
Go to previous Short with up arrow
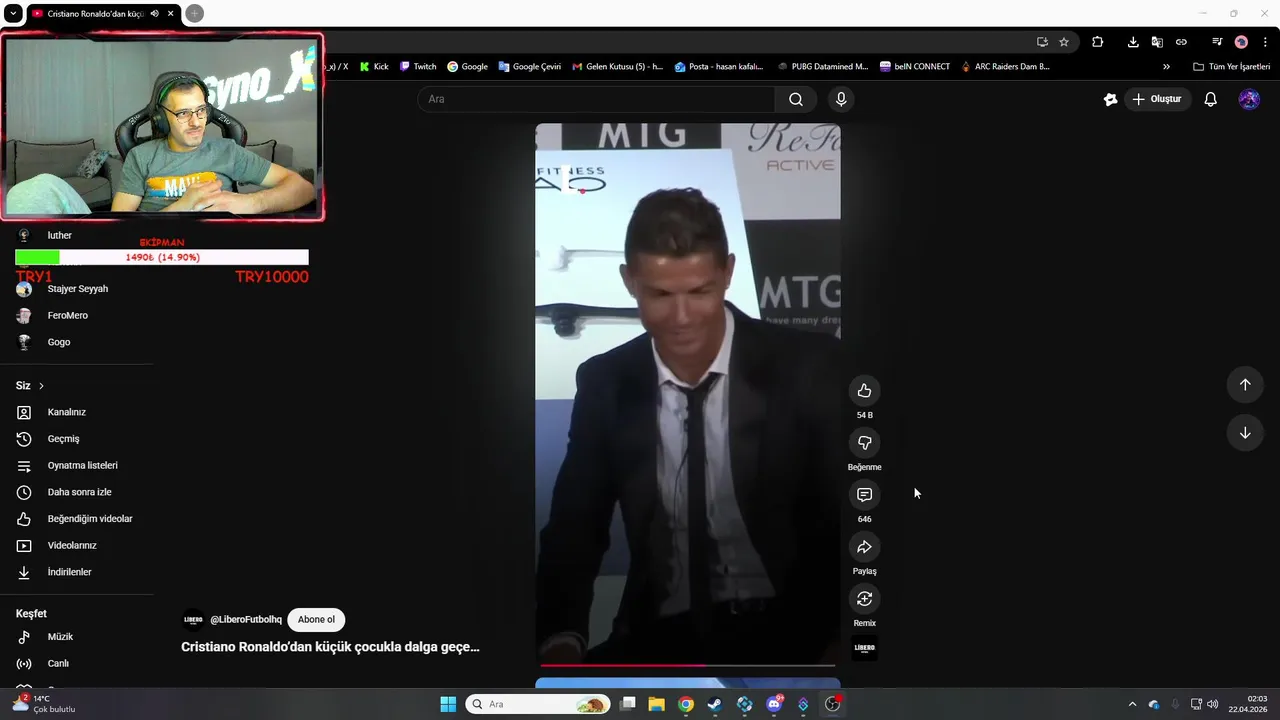click(1245, 385)
